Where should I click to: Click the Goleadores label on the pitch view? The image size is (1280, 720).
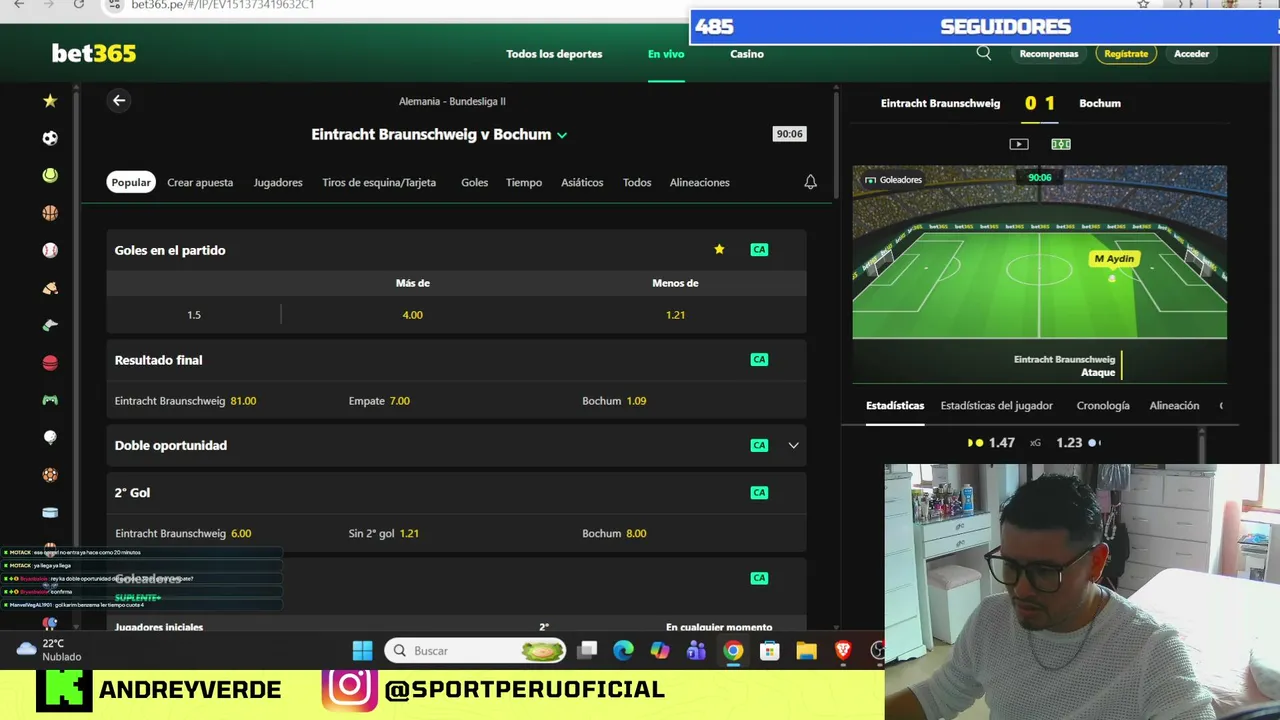point(893,180)
